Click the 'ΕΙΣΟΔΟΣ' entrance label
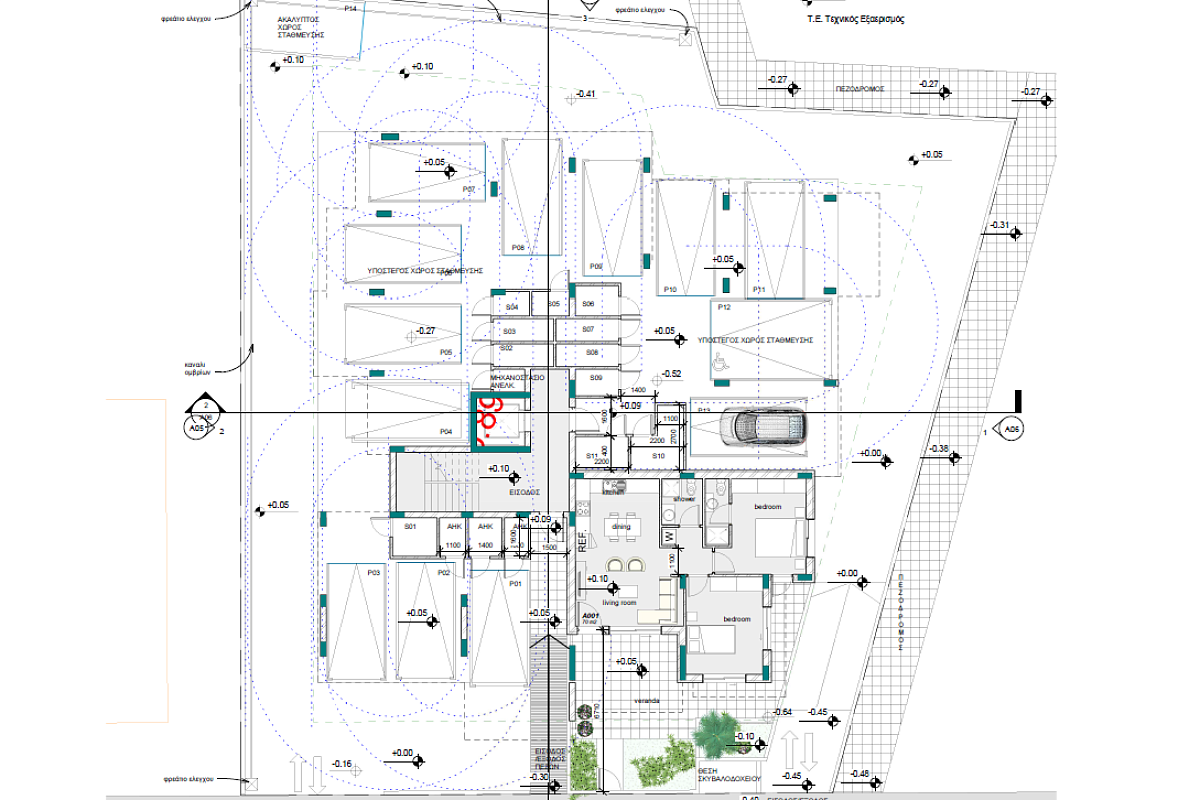The height and width of the screenshot is (800, 1200). (523, 492)
